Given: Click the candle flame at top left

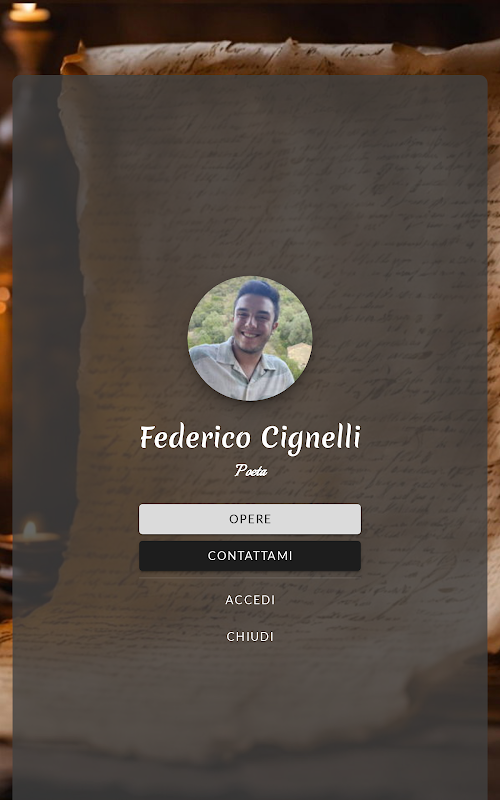Looking at the screenshot, I should point(25,7).
